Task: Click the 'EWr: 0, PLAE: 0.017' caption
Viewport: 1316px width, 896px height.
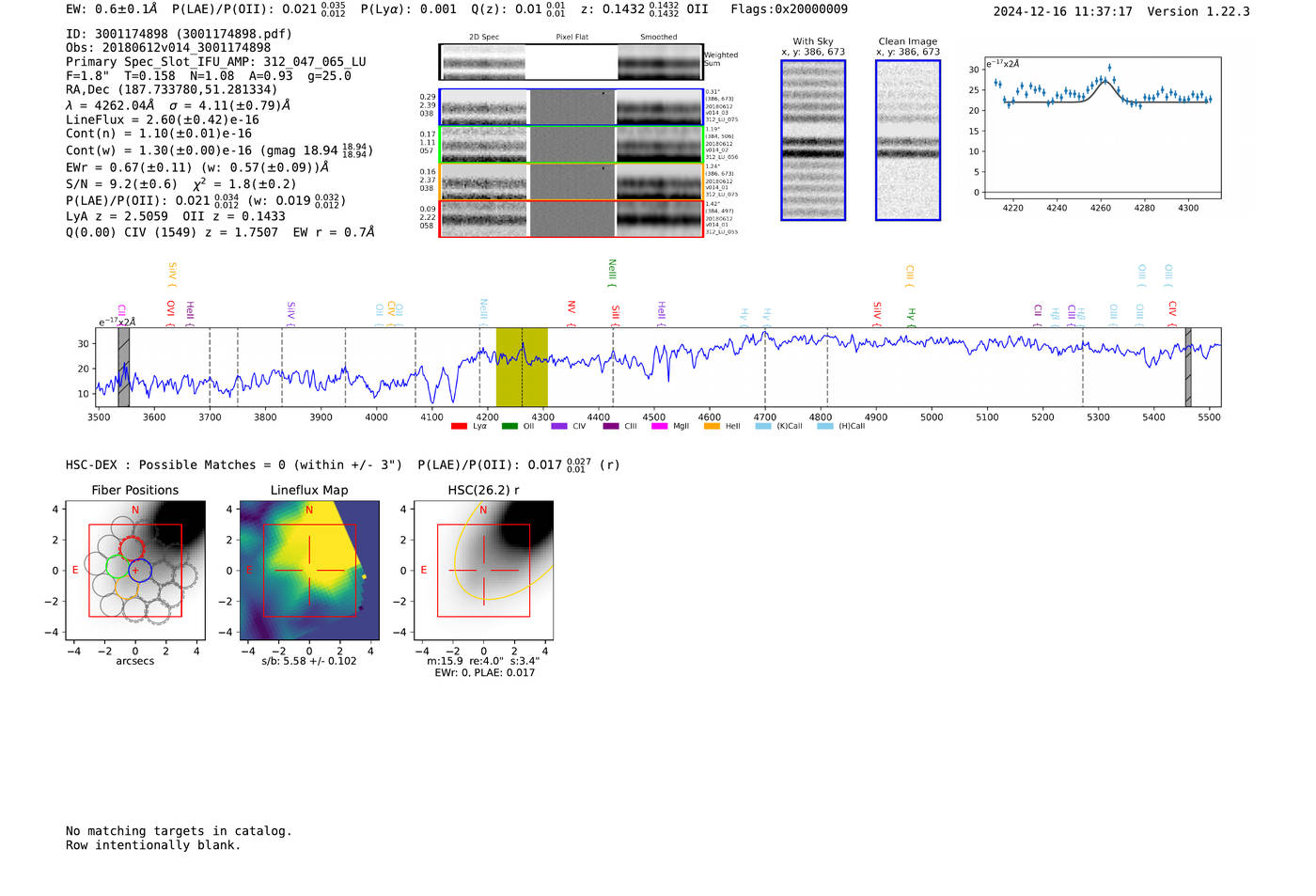Action: point(484,672)
